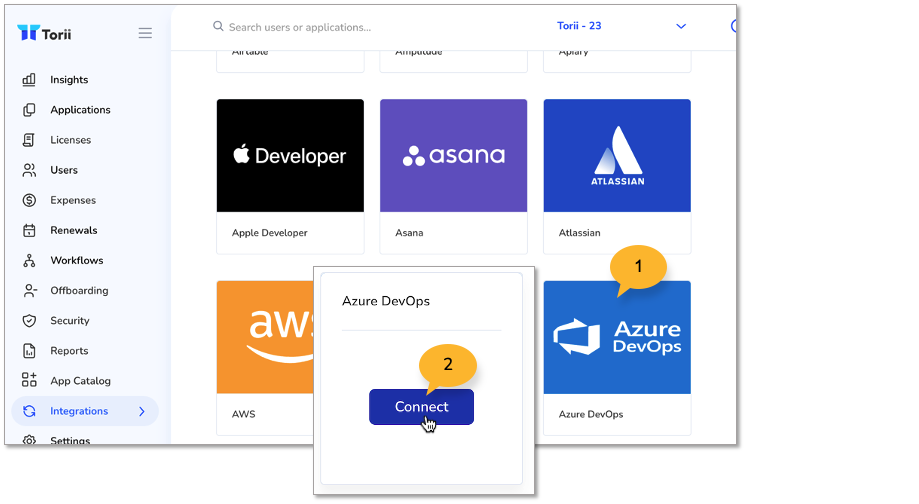Collapse sidebar with hamburger menu icon

pos(145,33)
